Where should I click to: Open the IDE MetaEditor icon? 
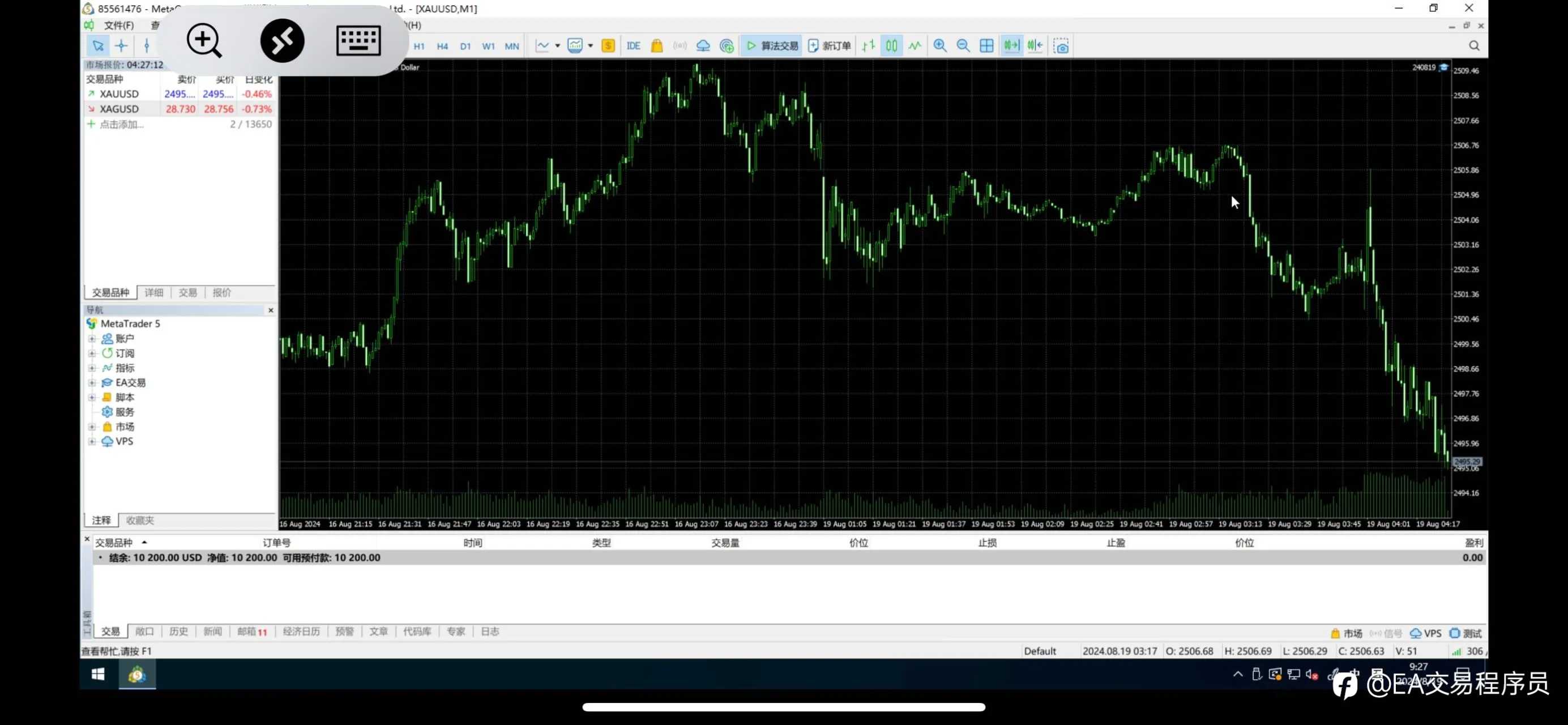point(633,46)
